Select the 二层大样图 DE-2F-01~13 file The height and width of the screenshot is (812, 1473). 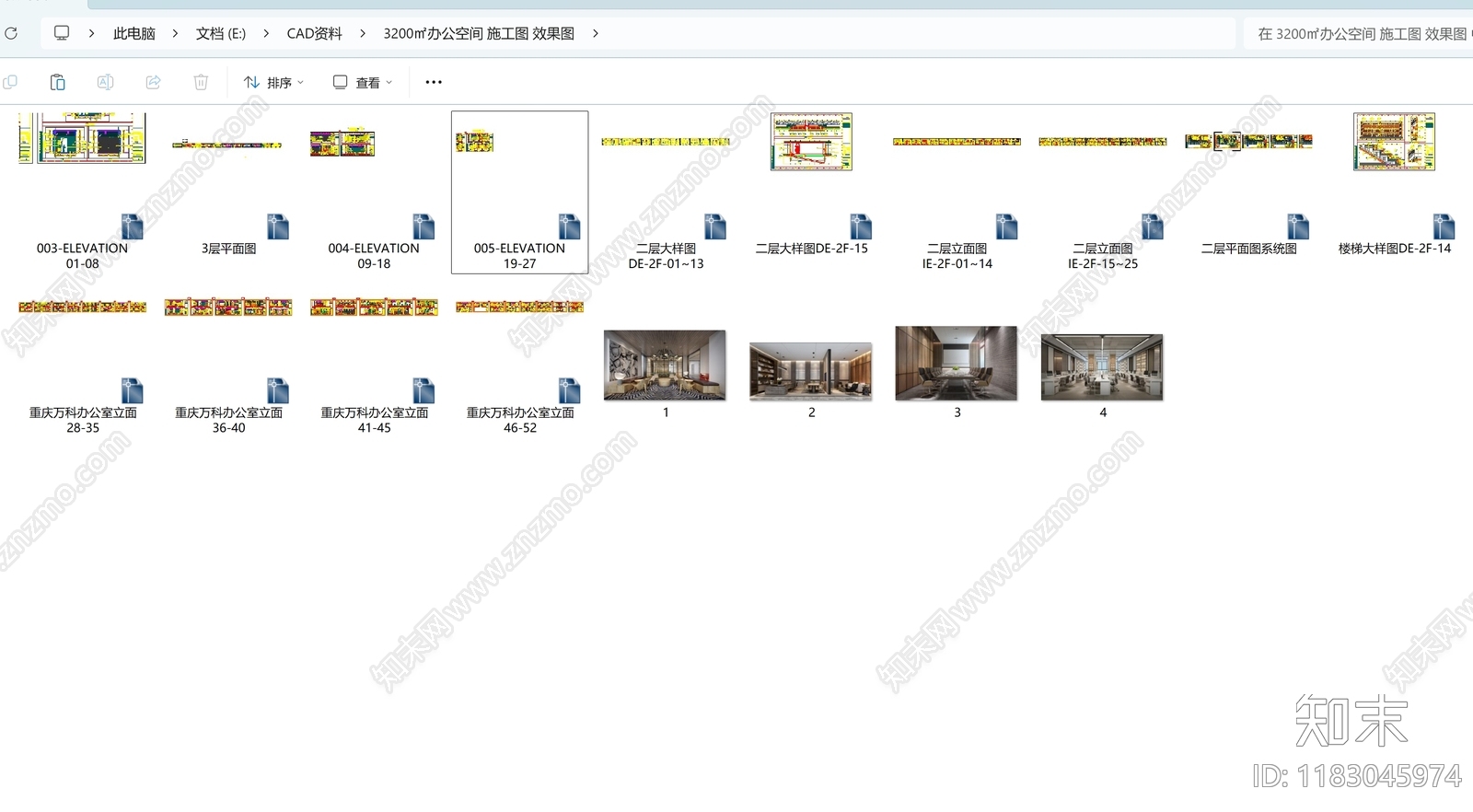coord(666,191)
